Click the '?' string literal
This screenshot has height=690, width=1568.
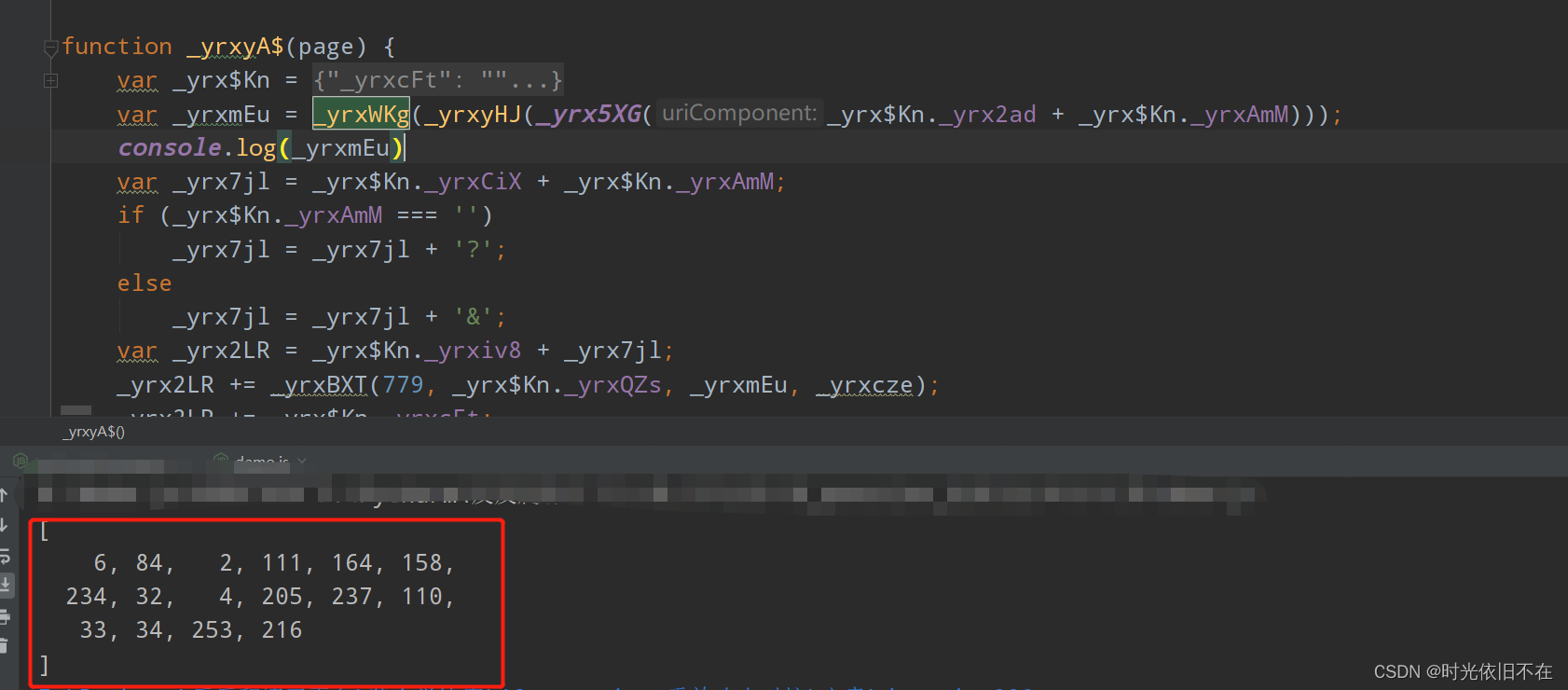[x=475, y=250]
